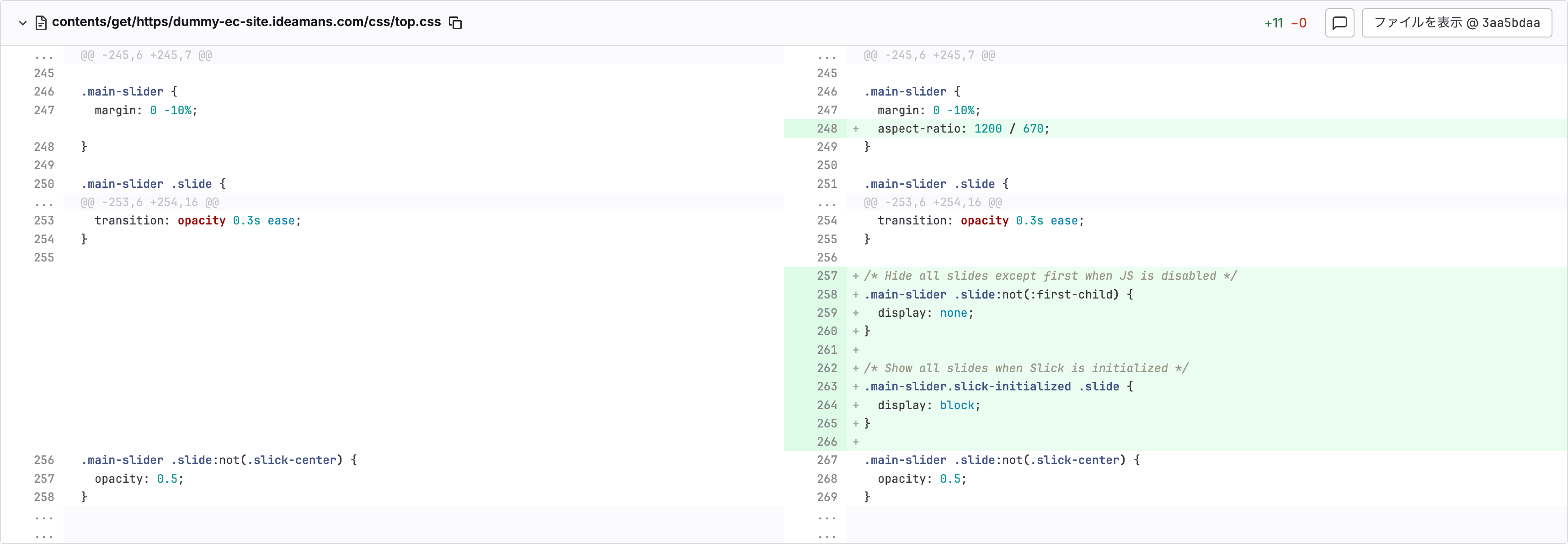Screen dimensions: 1568x544
Task: Click the +11 additions count
Action: 1274,23
